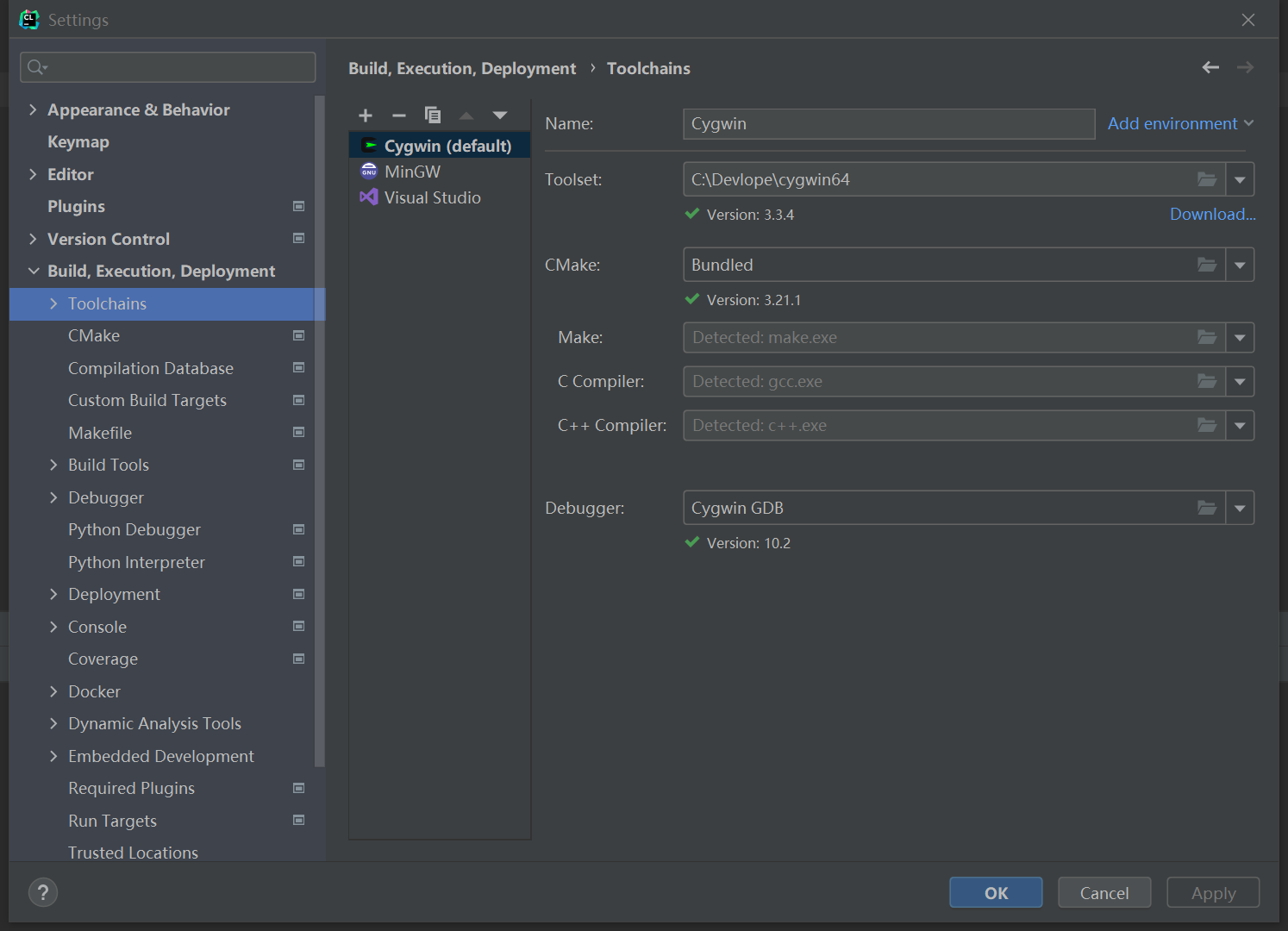Click project-level icon beside Compilation Database
1288x931 pixels.
299,367
